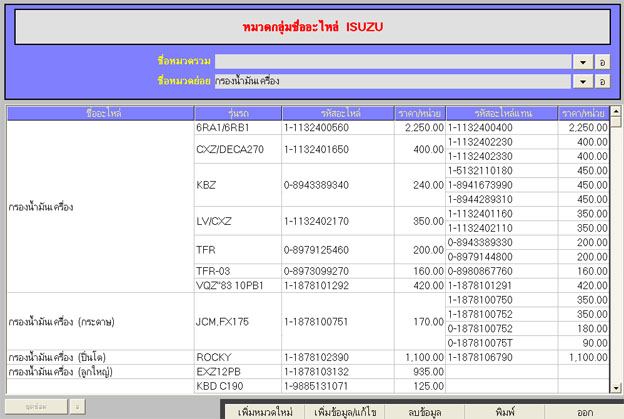Click the ชื่ออะไหล่ column header

[x=101, y=113]
